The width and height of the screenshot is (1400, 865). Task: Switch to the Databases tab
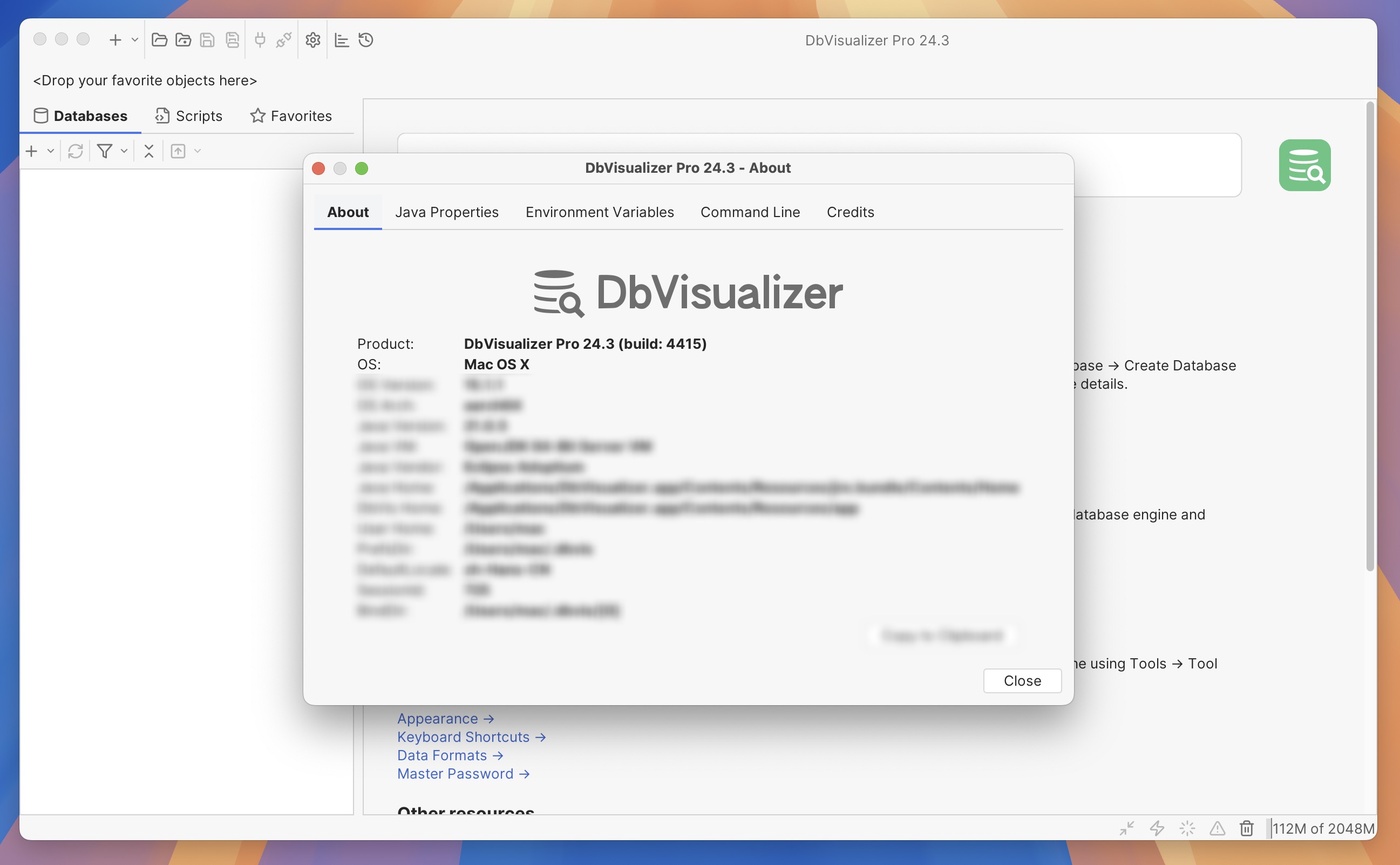tap(80, 116)
